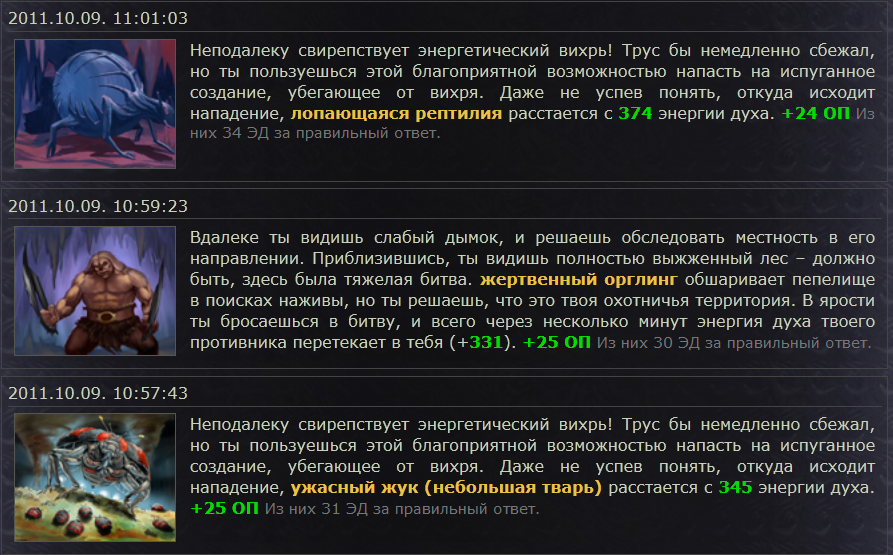Open the muscular orgling portrait image
This screenshot has height=555, width=893.
tap(96, 291)
